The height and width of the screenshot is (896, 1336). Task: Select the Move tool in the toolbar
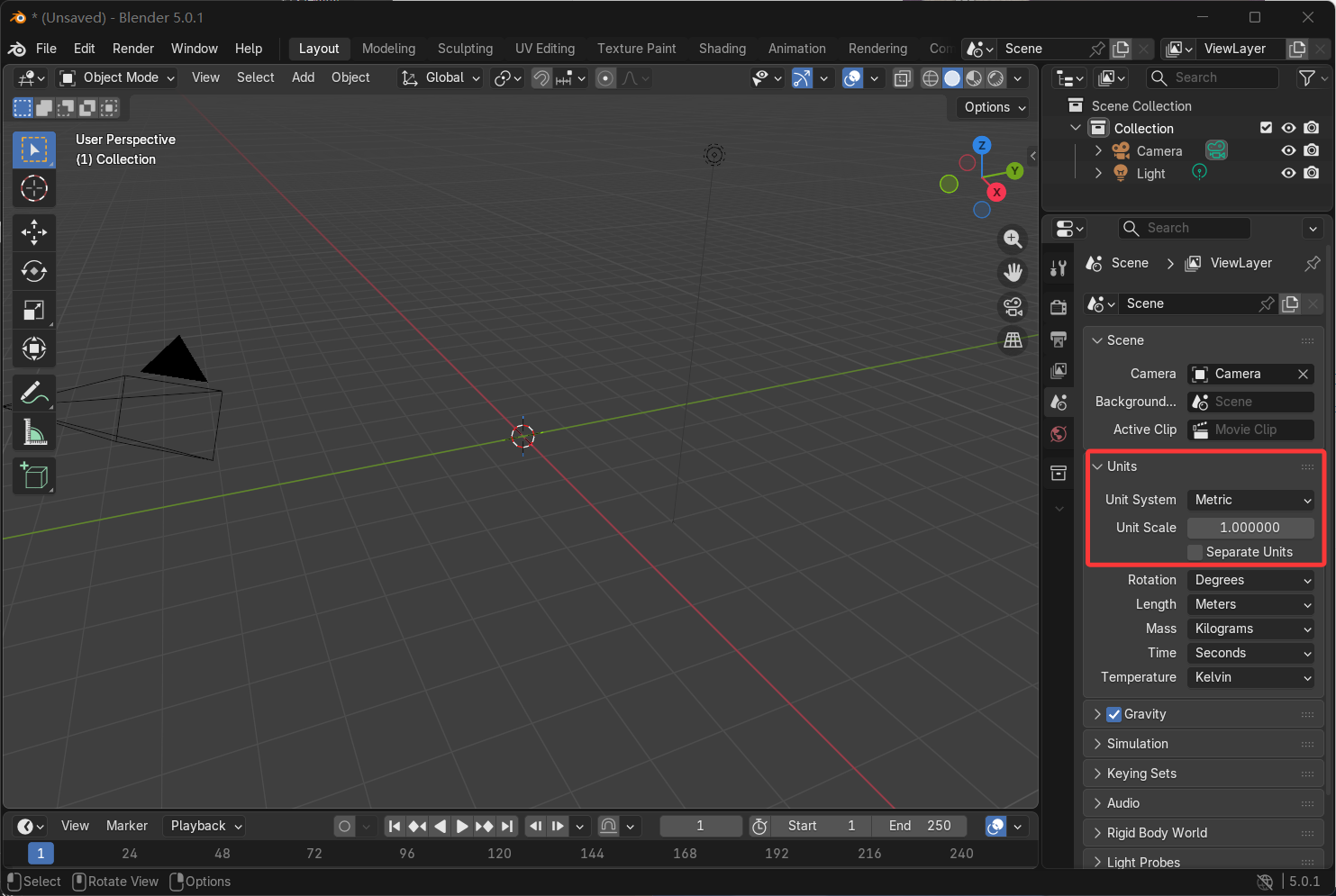34,231
